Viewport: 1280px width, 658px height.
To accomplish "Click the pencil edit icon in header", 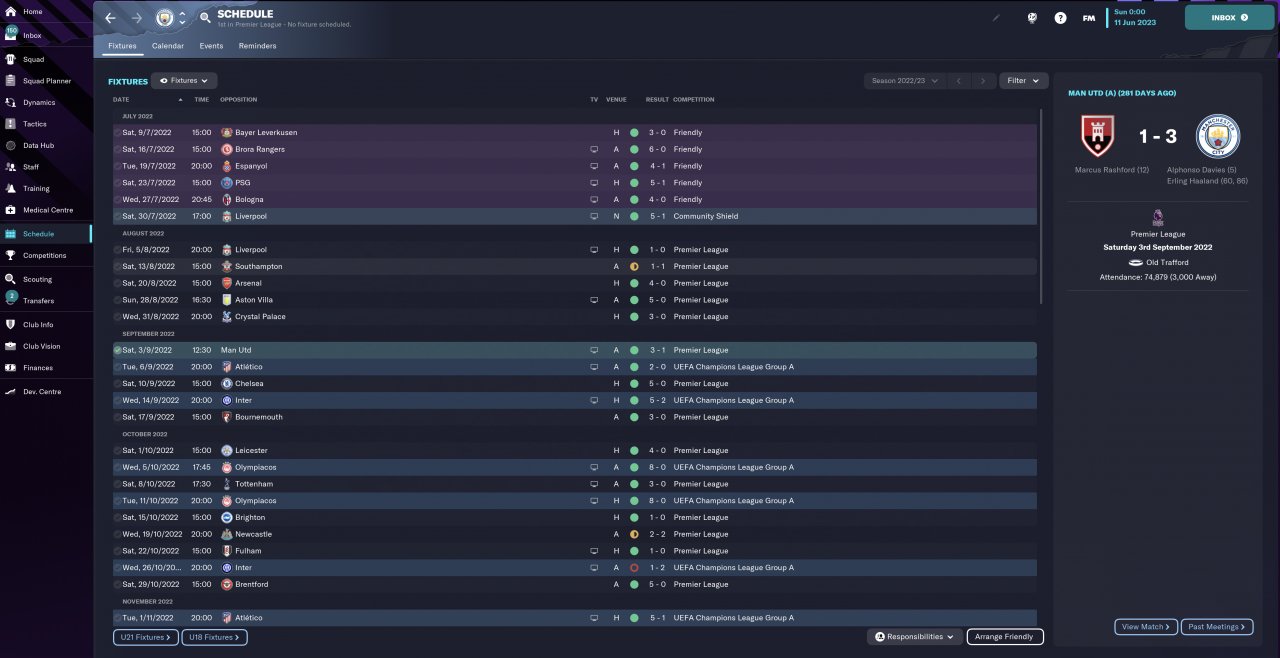I will coord(996,18).
